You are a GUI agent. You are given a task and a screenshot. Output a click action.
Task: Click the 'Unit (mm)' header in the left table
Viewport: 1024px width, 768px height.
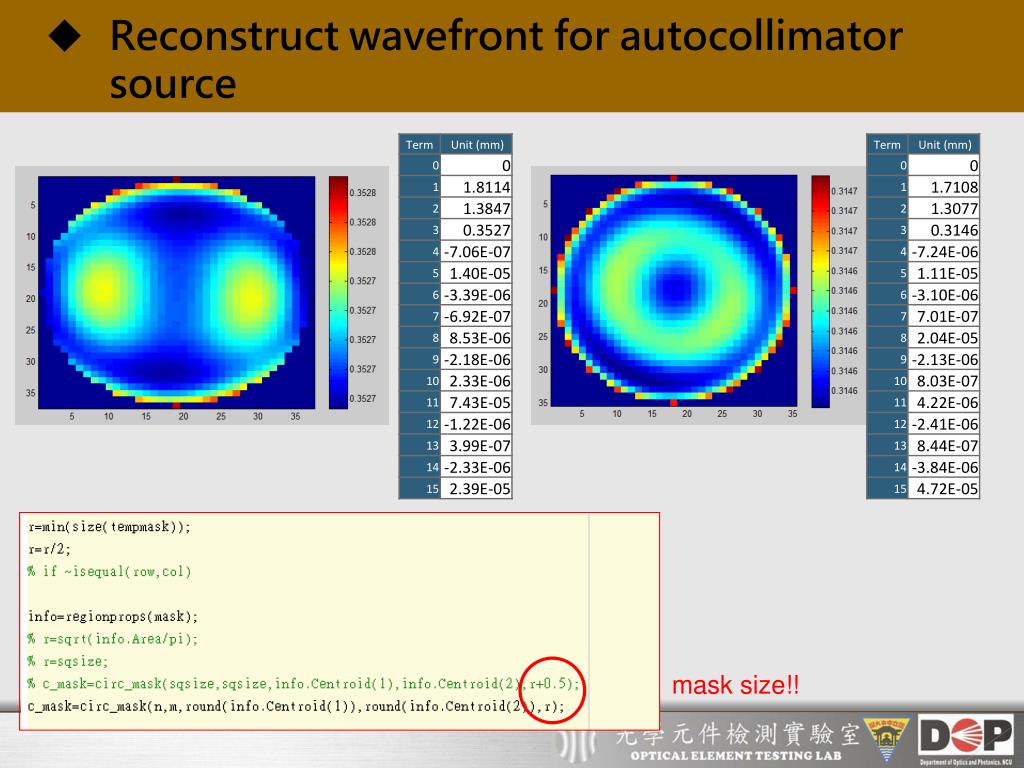[x=477, y=144]
